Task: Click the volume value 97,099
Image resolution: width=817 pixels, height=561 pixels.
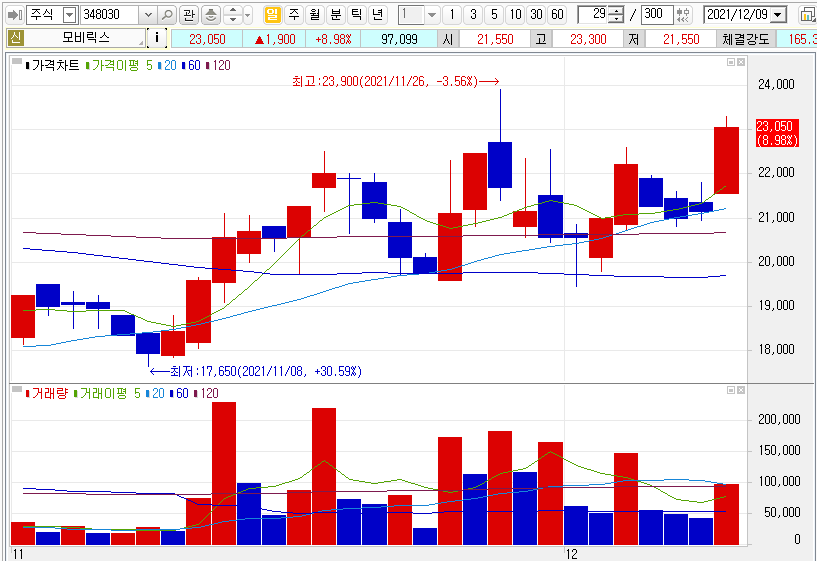Action: coord(399,39)
